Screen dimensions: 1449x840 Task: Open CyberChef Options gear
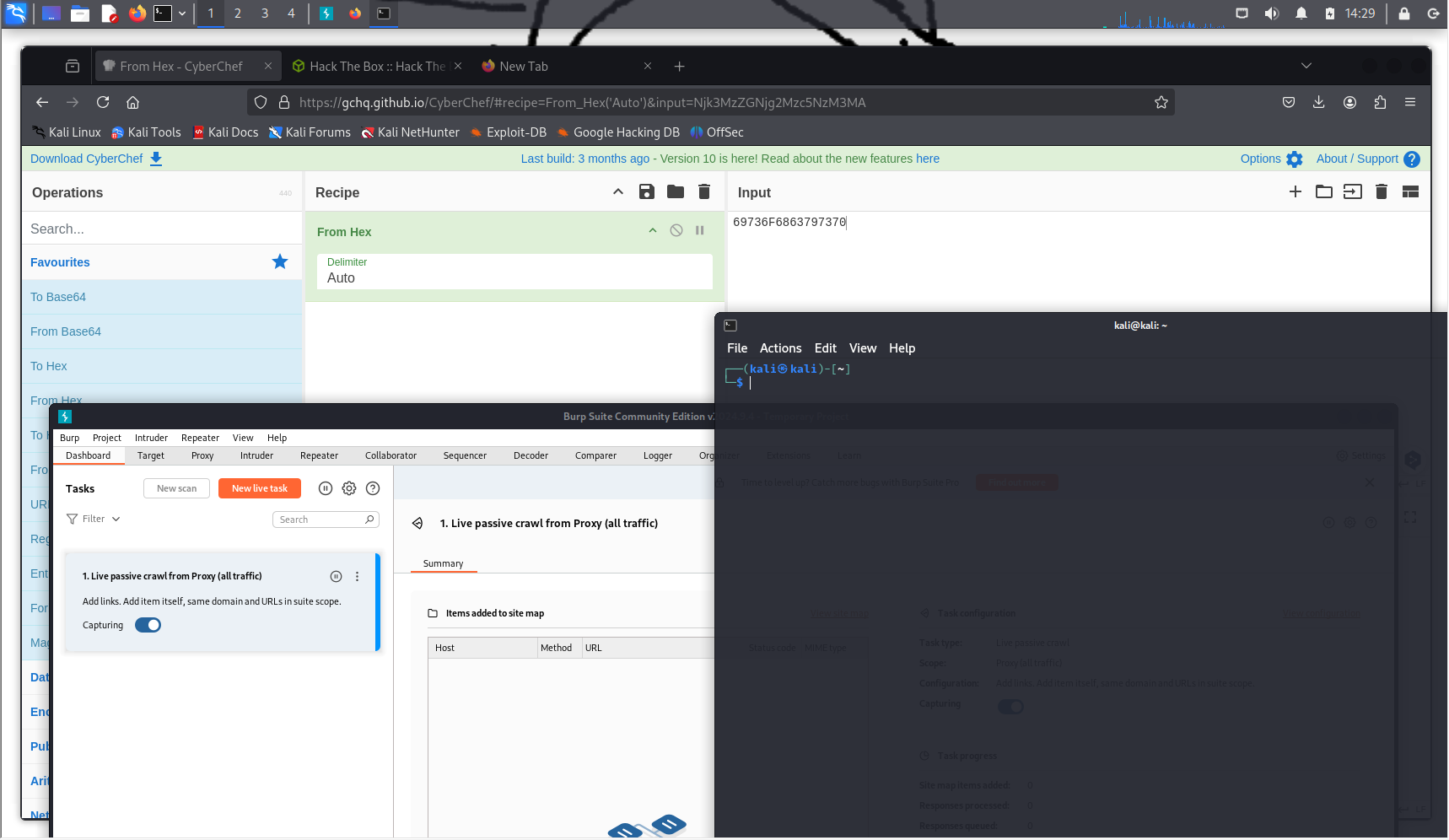(1272, 159)
